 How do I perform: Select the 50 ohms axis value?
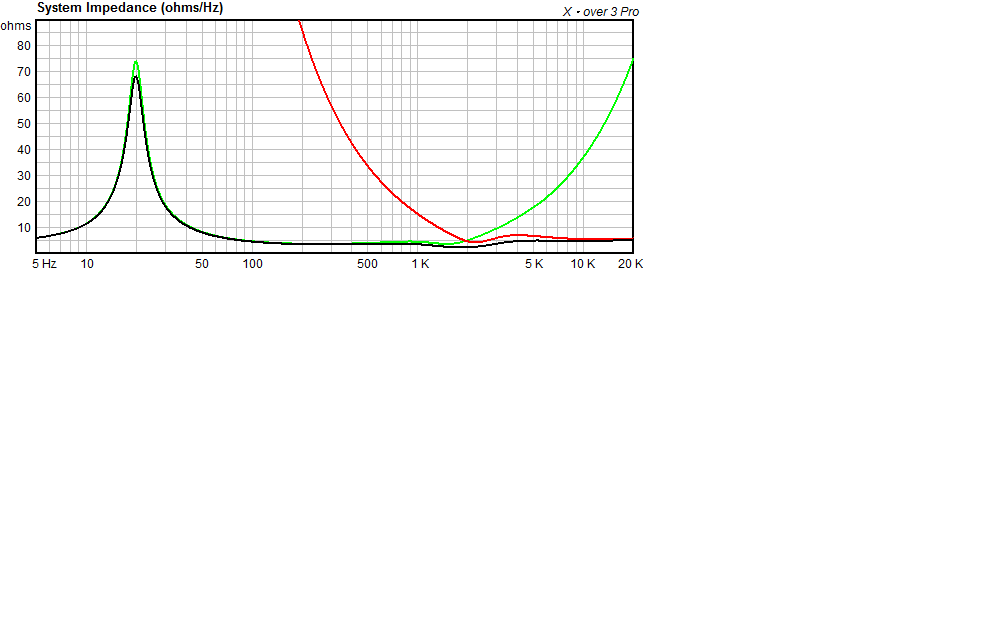[x=24, y=123]
